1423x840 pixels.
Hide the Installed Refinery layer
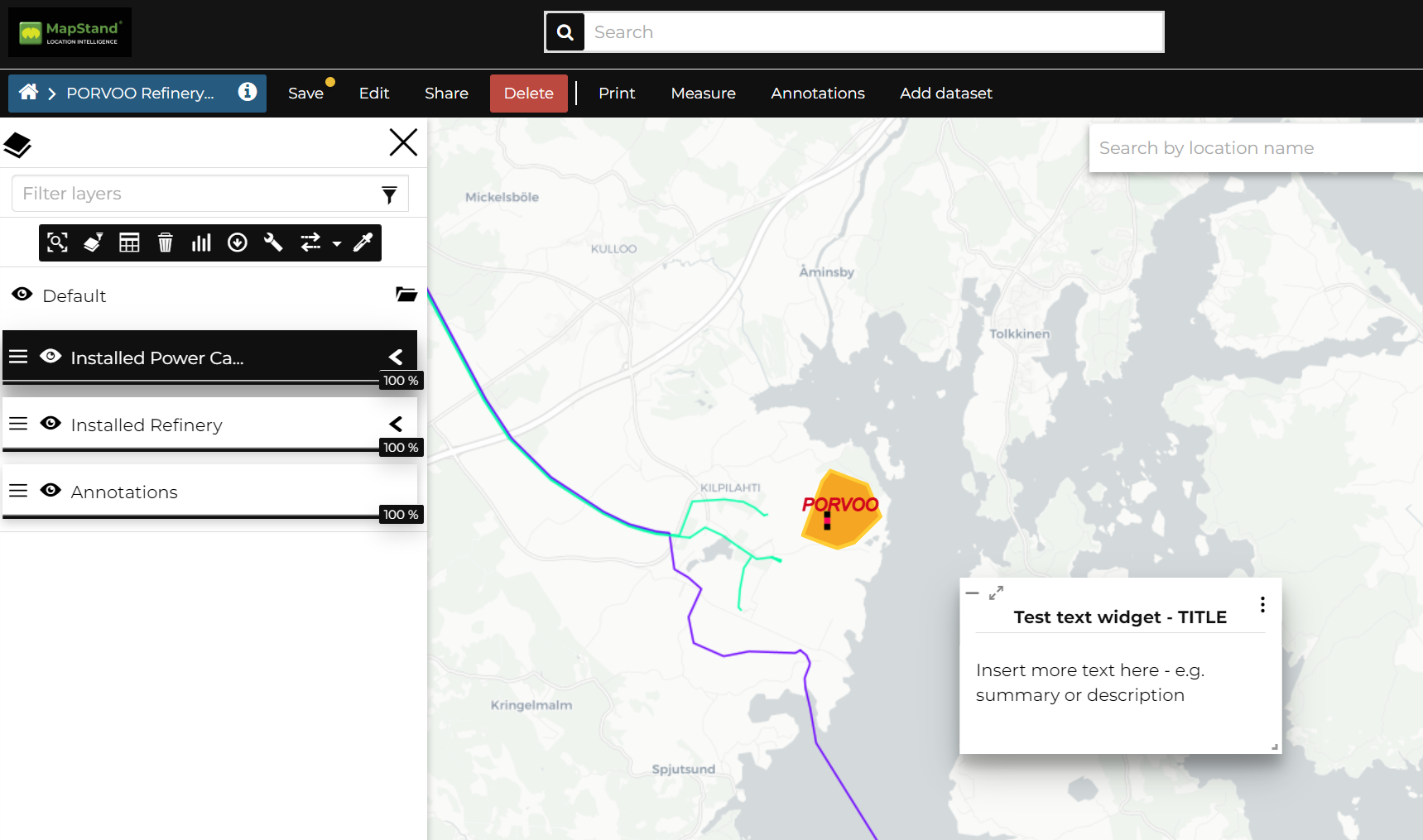(50, 424)
